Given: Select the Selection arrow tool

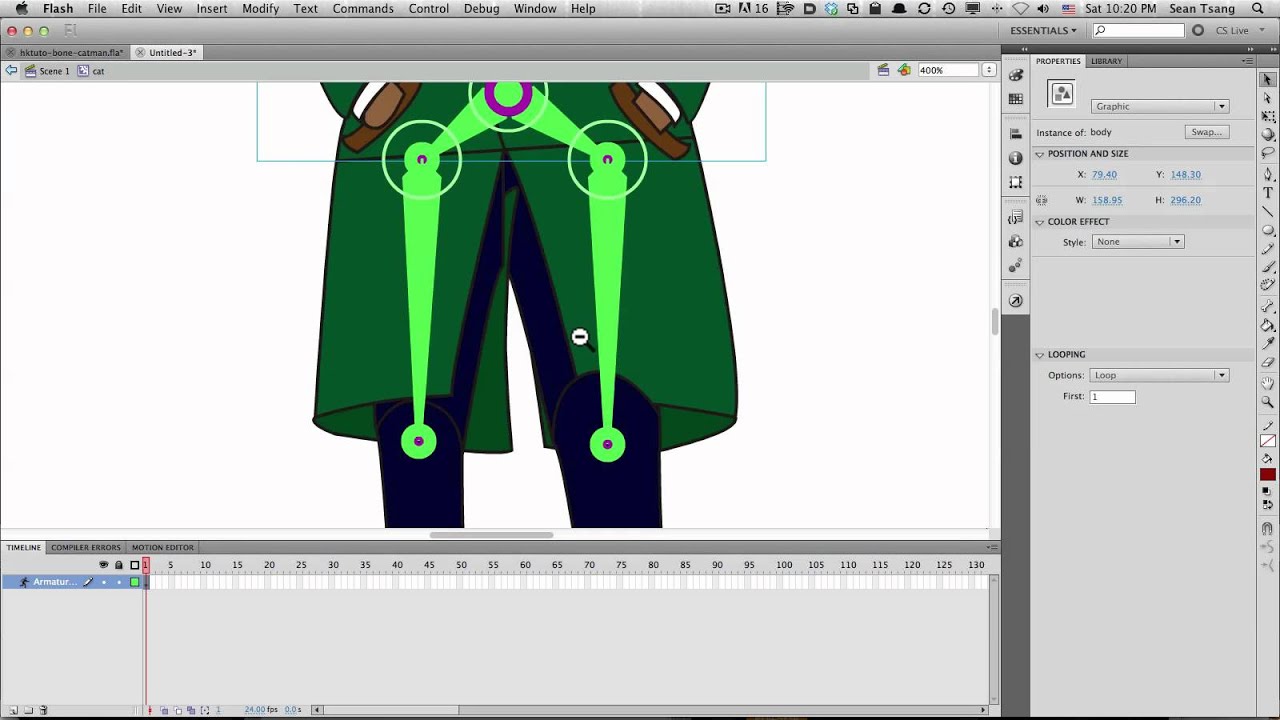Looking at the screenshot, I should click(1267, 80).
